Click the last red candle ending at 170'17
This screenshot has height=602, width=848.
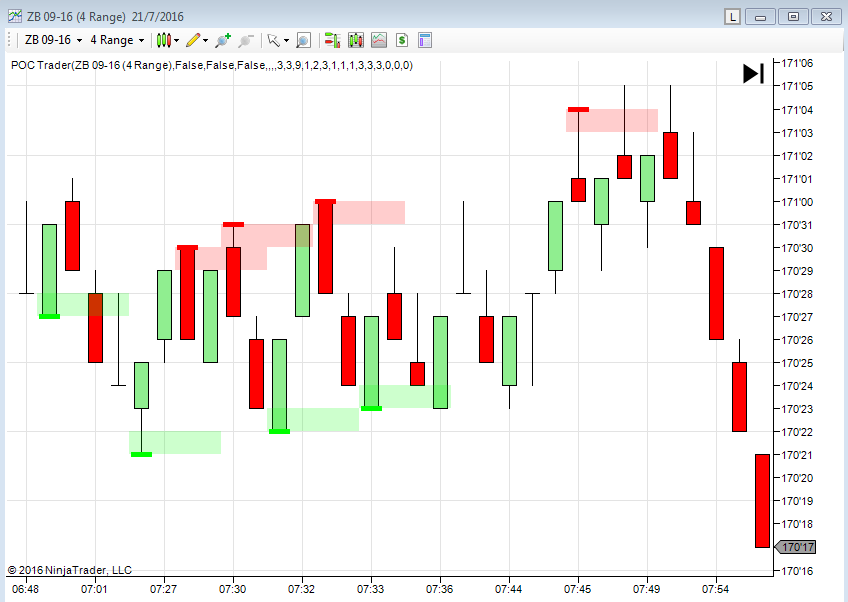(762, 501)
